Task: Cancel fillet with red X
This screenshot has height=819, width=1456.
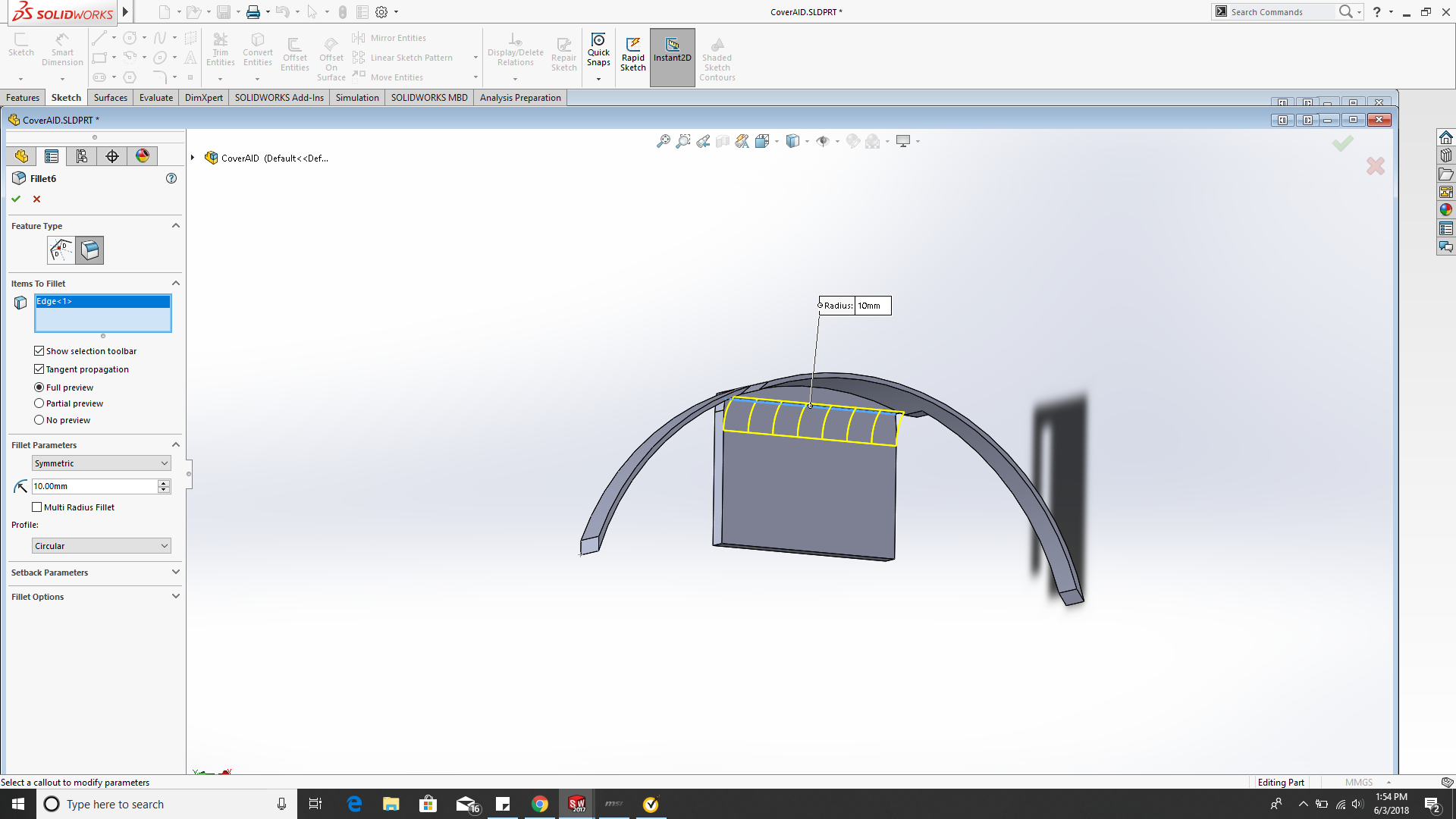Action: [36, 199]
